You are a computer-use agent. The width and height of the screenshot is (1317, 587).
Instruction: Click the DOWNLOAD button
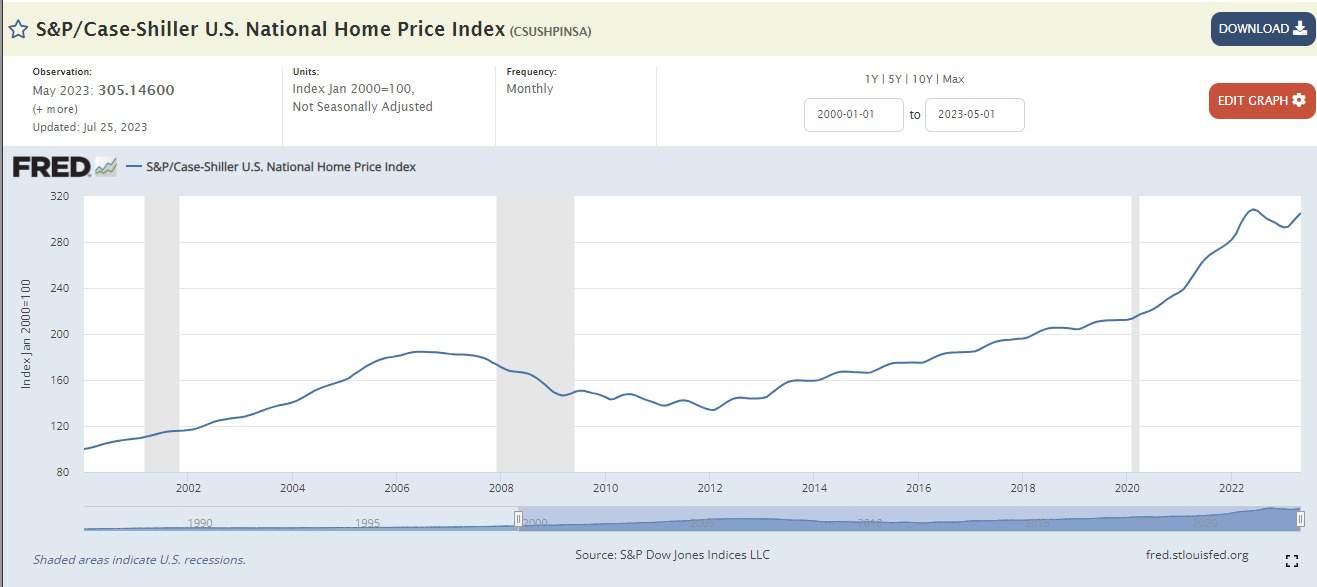click(x=1262, y=29)
